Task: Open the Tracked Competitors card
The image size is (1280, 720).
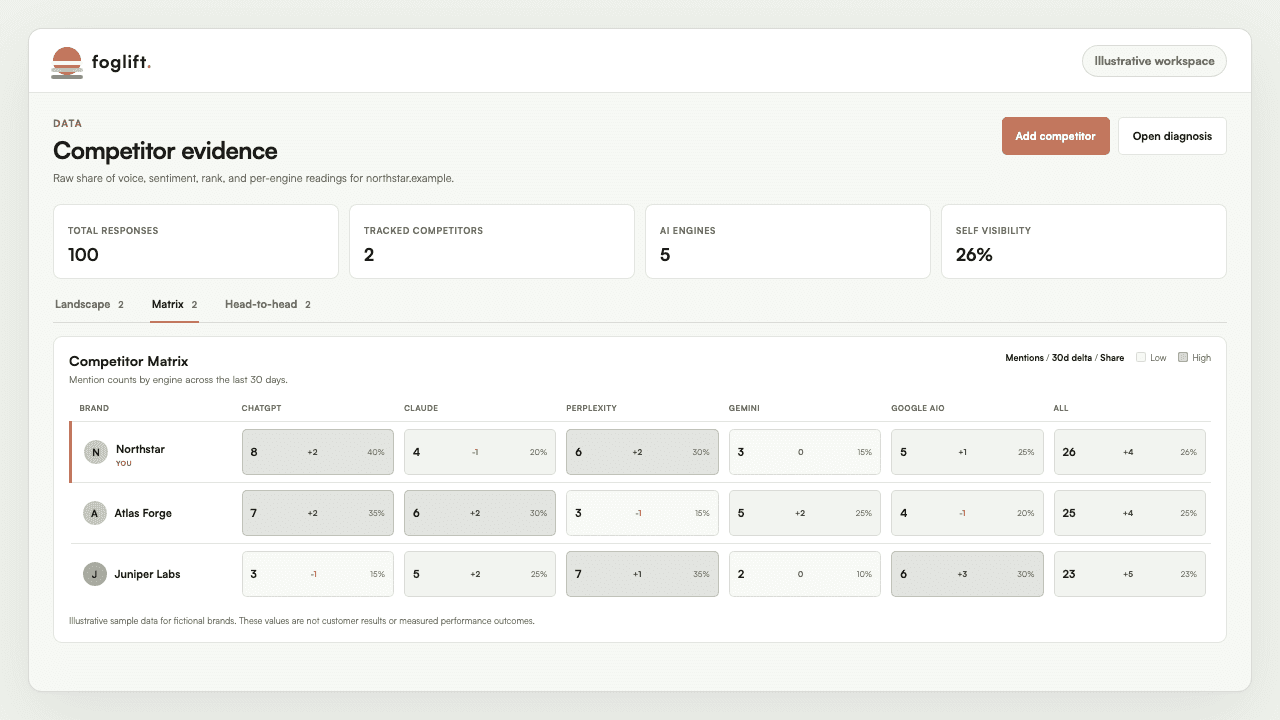Action: 492,241
